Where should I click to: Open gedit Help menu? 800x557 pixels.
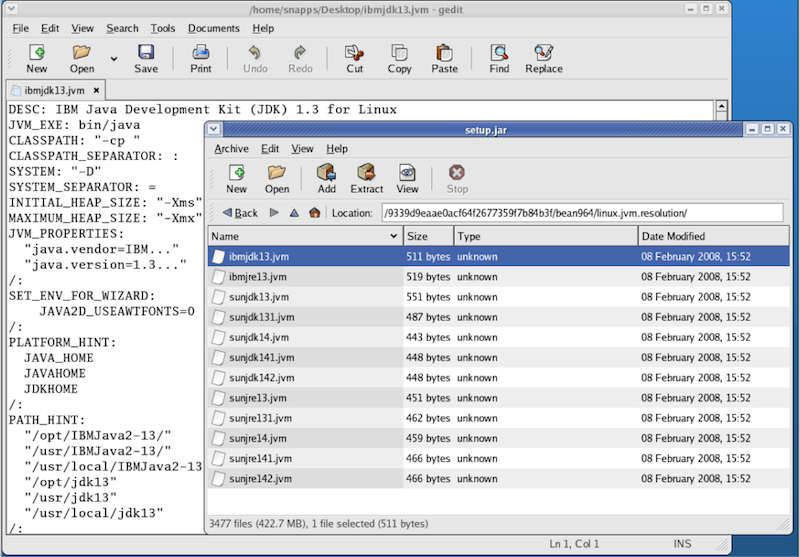[263, 28]
